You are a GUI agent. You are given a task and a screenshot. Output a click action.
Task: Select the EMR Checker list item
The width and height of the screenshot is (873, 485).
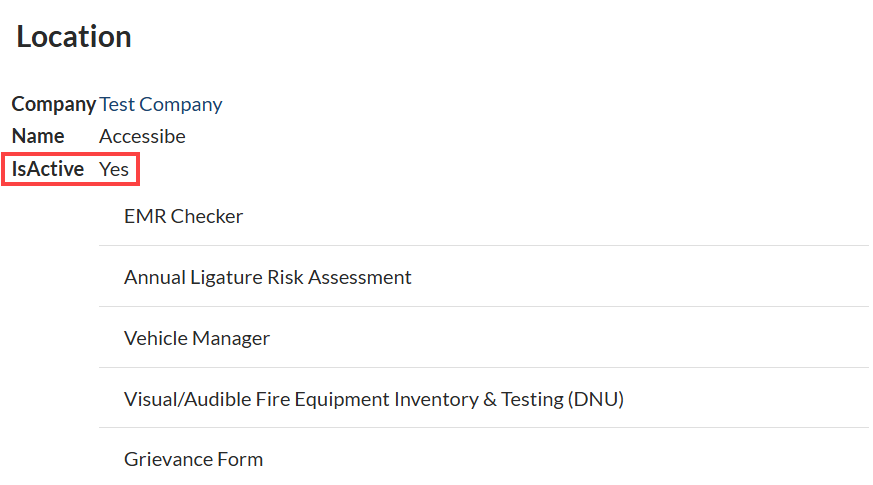[183, 216]
